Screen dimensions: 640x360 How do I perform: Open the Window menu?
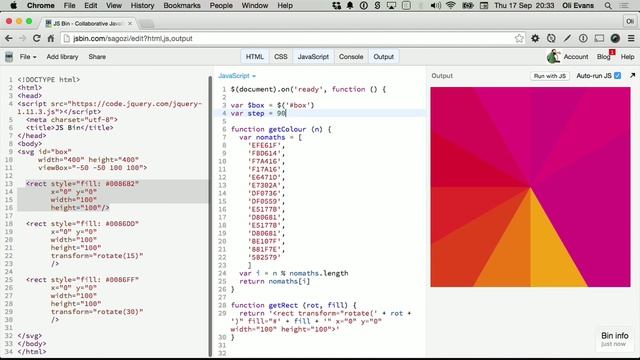(255, 6)
